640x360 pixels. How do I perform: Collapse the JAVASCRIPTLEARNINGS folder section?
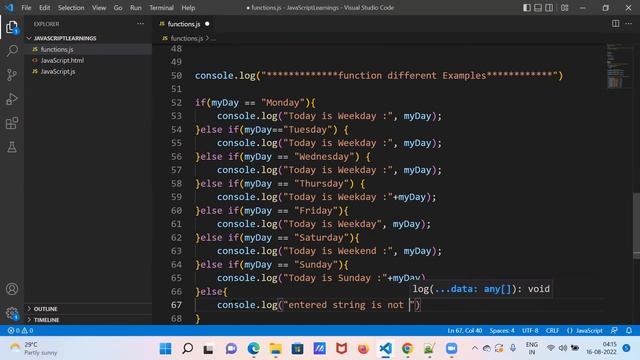tap(64, 38)
